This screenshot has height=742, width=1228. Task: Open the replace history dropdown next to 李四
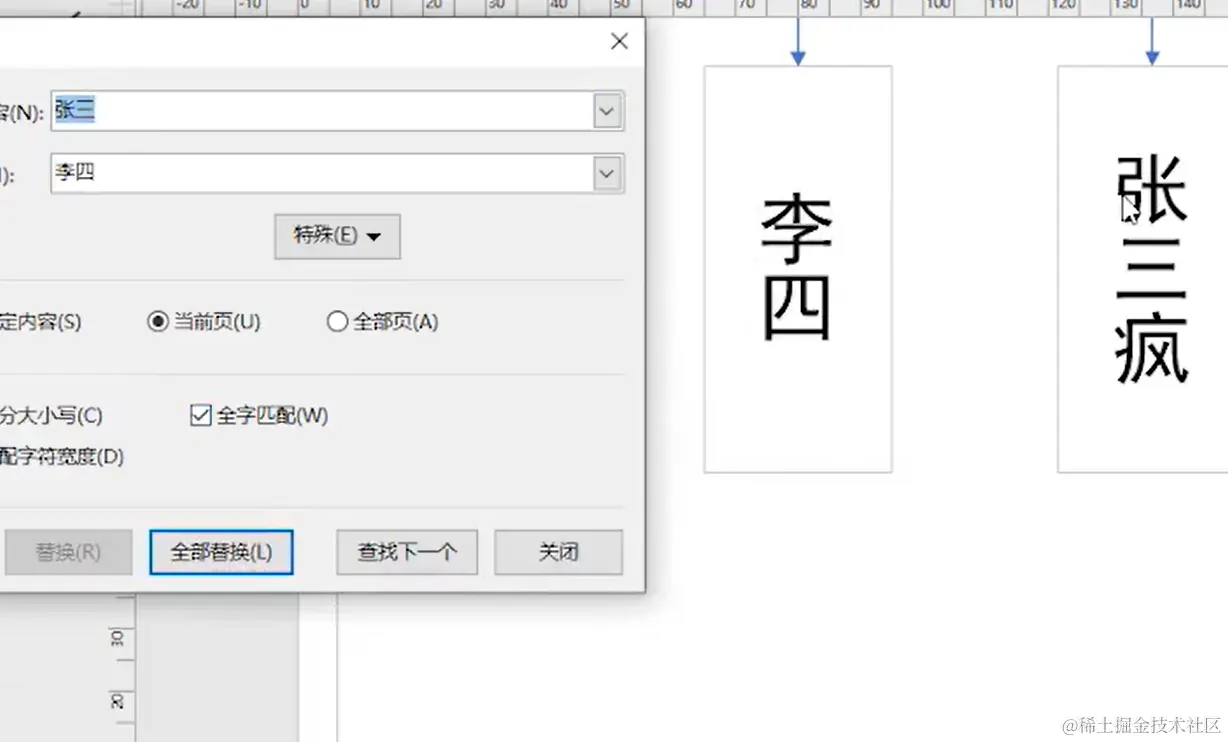point(606,173)
